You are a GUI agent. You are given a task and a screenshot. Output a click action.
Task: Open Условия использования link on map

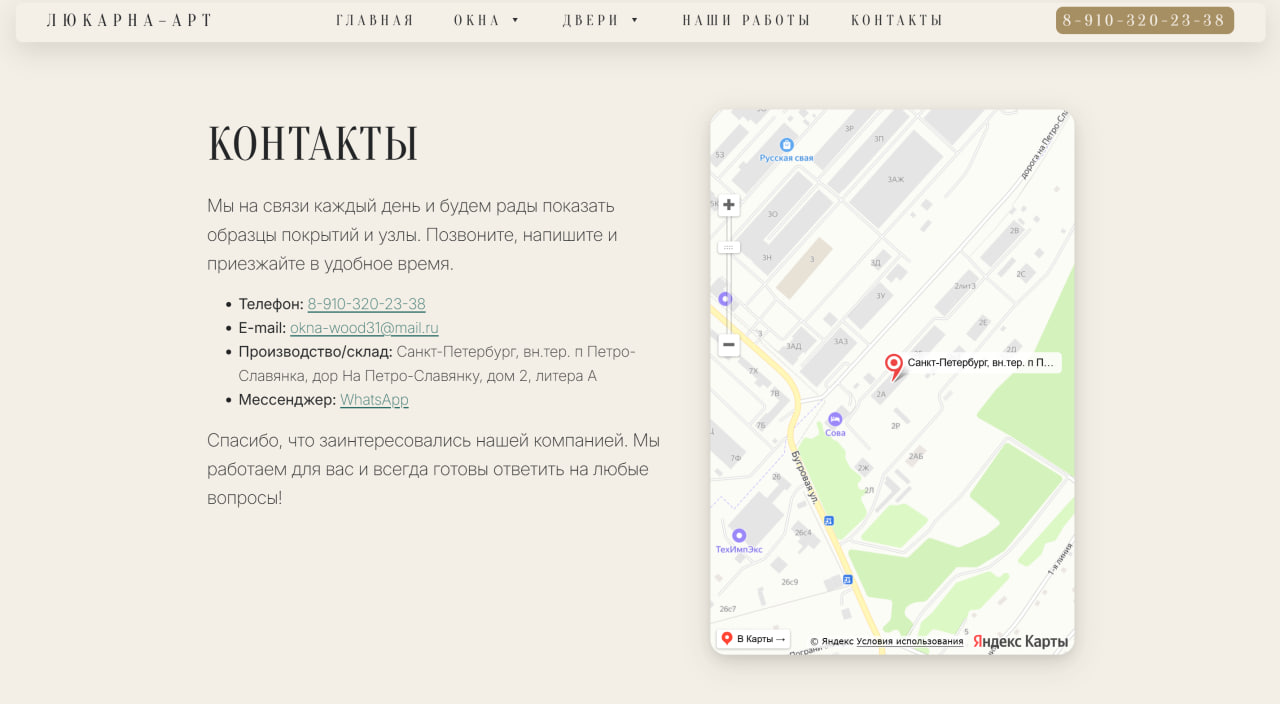[910, 642]
